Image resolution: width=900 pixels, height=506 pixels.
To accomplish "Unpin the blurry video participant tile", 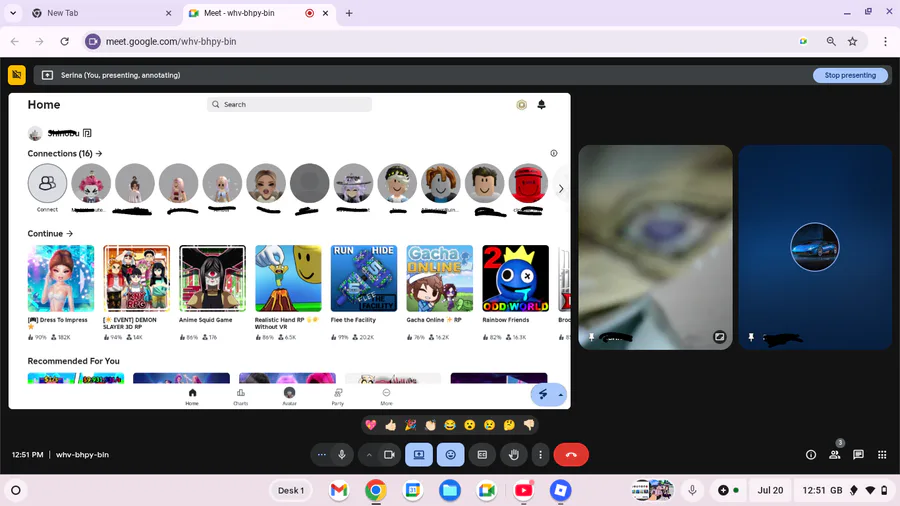I will pyautogui.click(x=591, y=337).
